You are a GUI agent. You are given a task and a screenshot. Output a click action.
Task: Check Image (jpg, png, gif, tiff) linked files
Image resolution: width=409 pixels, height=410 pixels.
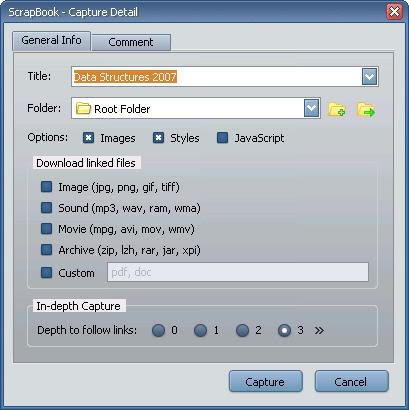46,187
